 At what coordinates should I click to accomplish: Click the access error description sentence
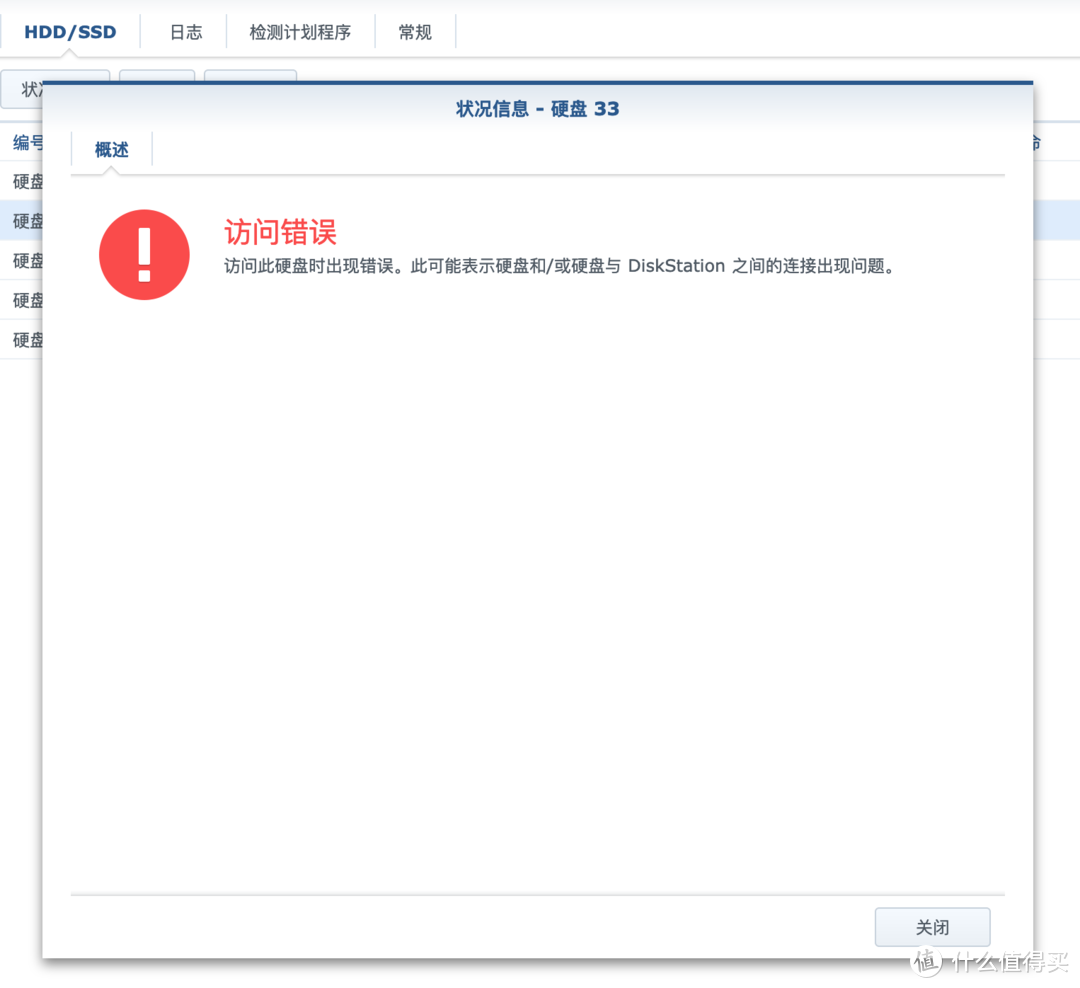[x=559, y=266]
